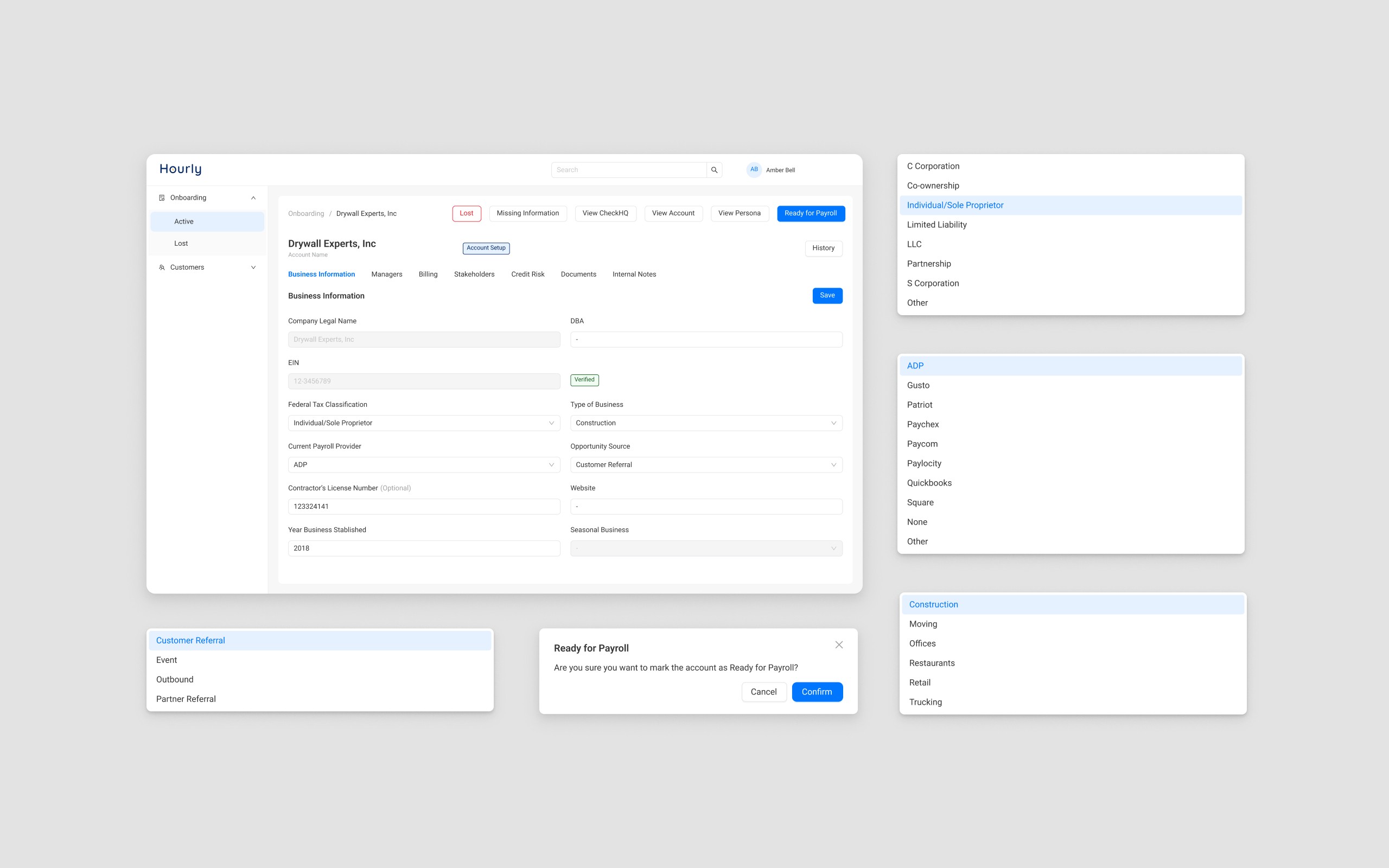Click the DBA input field
This screenshot has height=868, width=1389.
tap(705, 339)
